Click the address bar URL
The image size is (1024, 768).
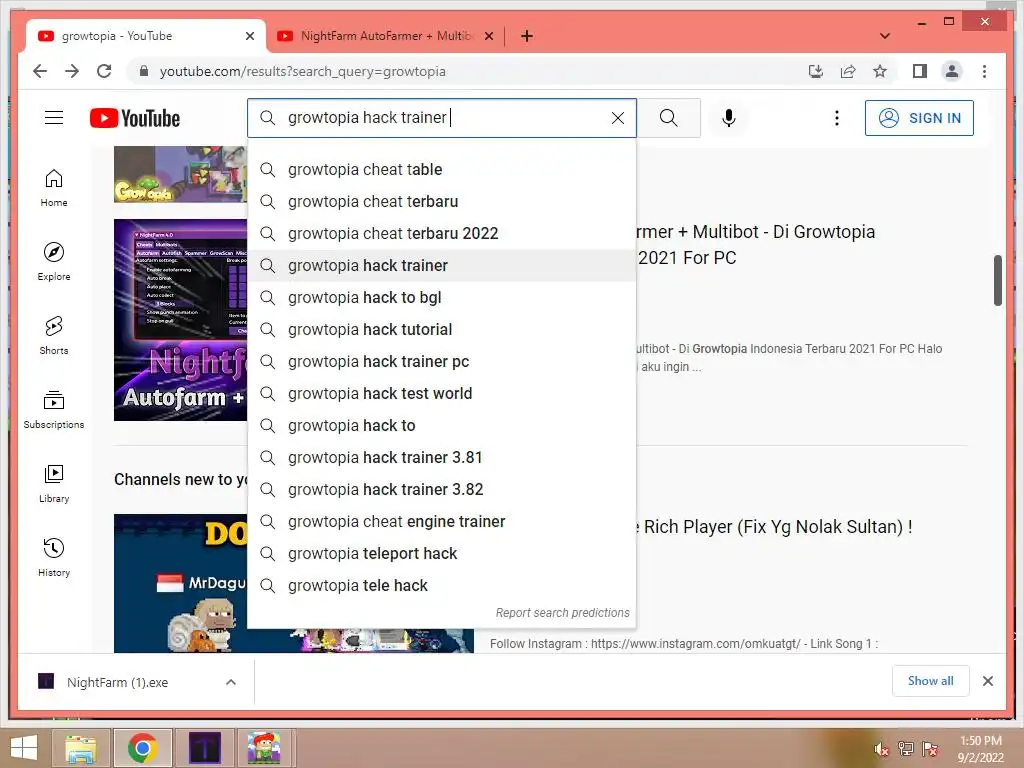tap(302, 71)
